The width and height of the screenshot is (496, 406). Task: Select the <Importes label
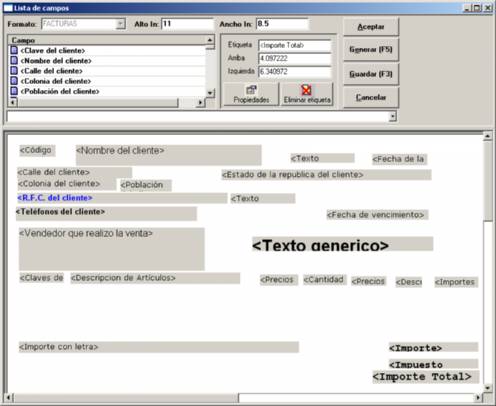point(456,282)
